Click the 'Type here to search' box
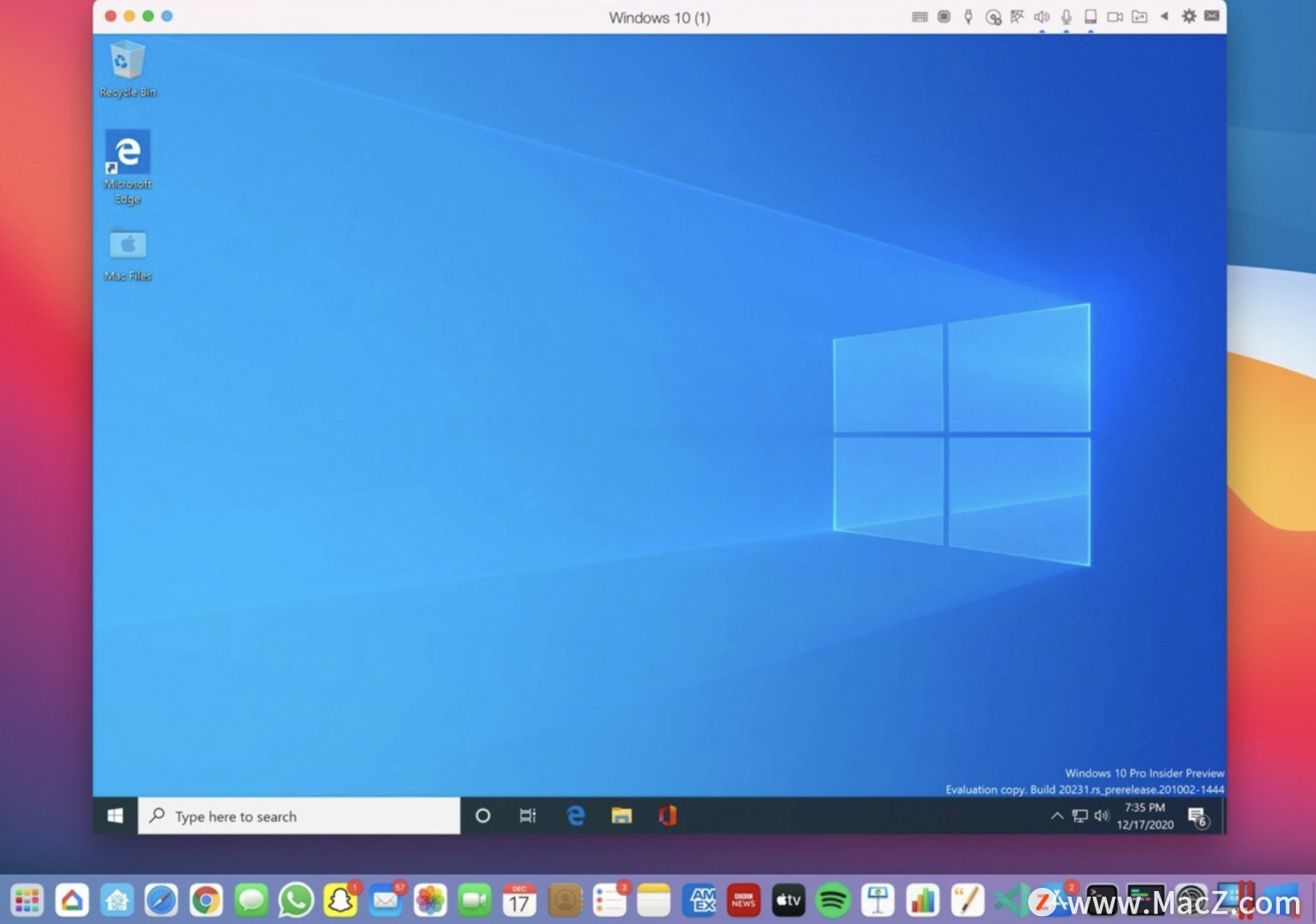 pos(299,815)
